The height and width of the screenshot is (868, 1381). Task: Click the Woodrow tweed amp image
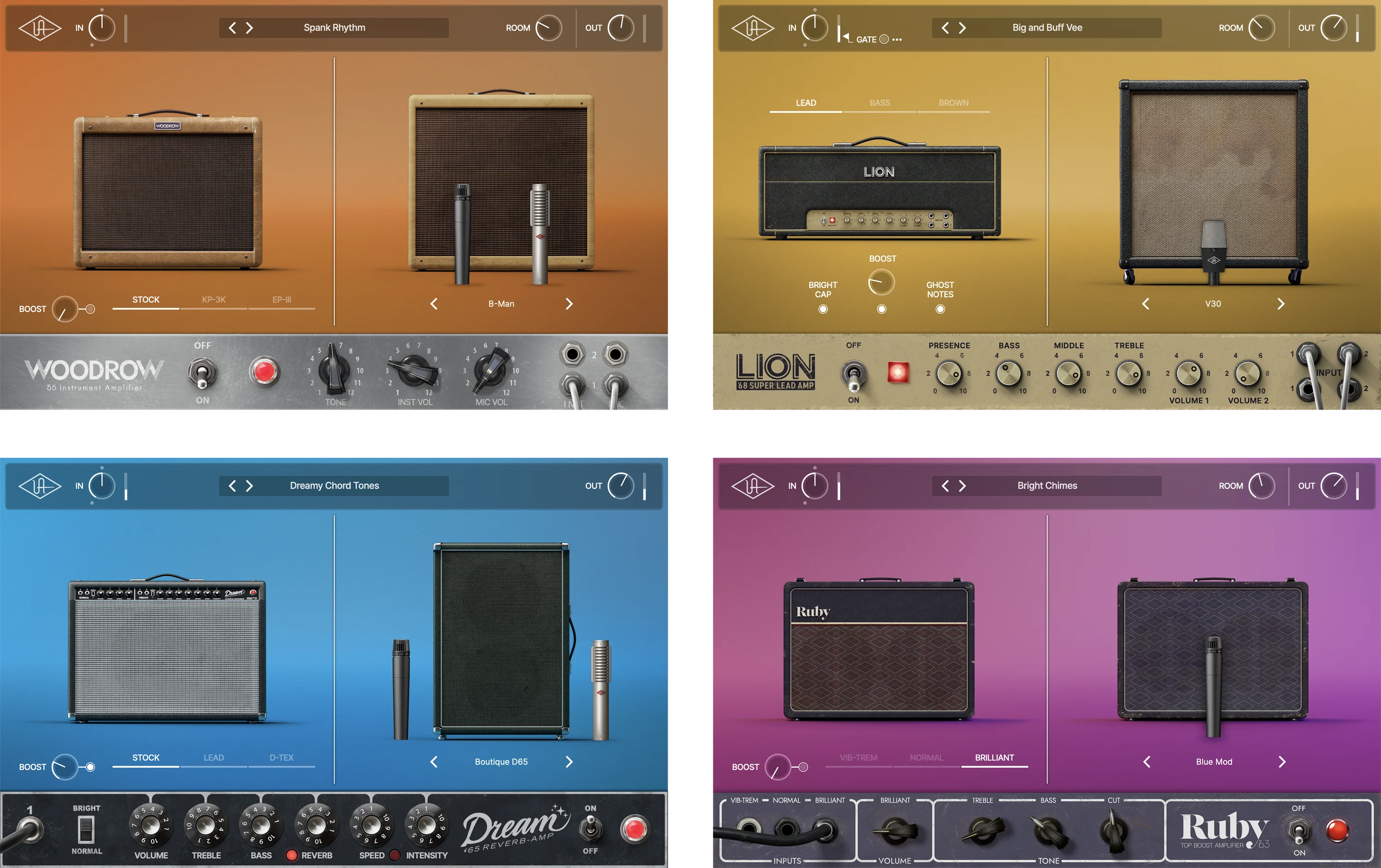tap(168, 191)
